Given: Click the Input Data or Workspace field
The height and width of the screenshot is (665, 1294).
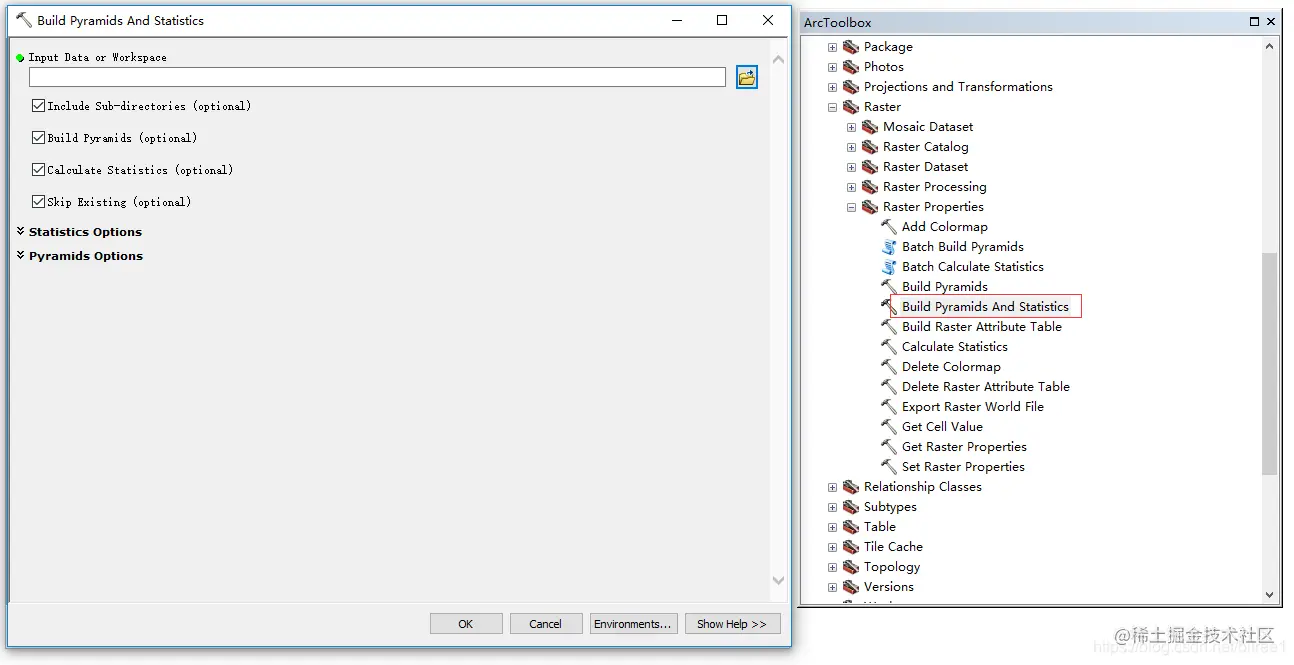Looking at the screenshot, I should (x=377, y=77).
